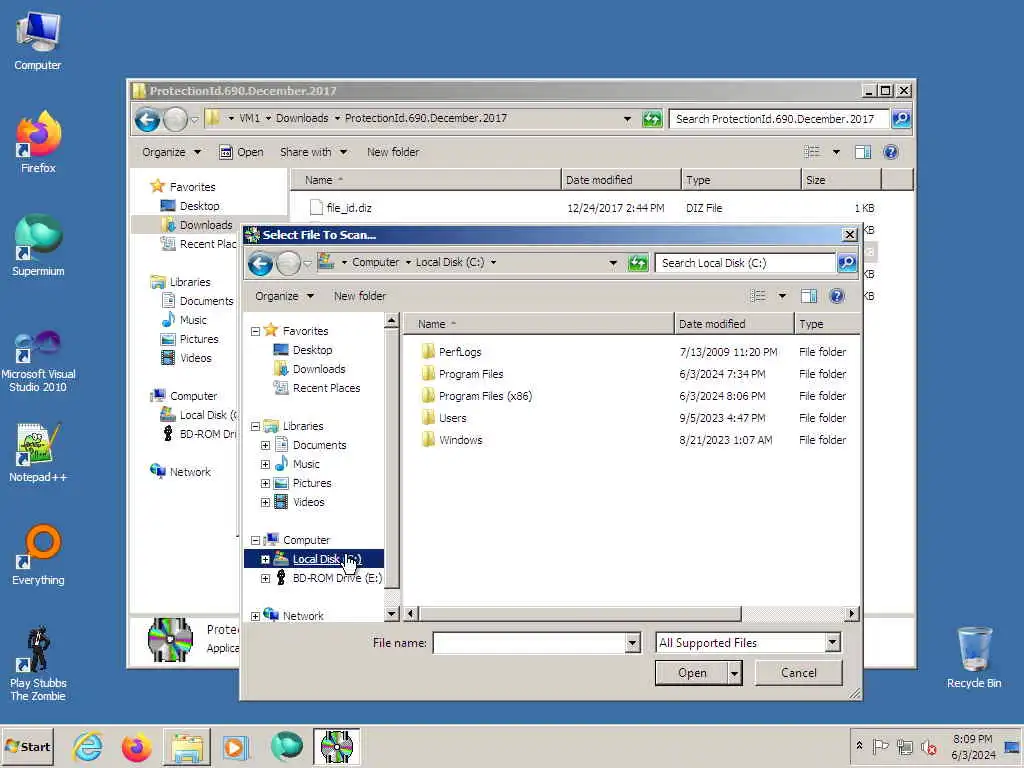This screenshot has height=768, width=1024.
Task: Open Everything desktop shortcut
Action: click(x=39, y=555)
